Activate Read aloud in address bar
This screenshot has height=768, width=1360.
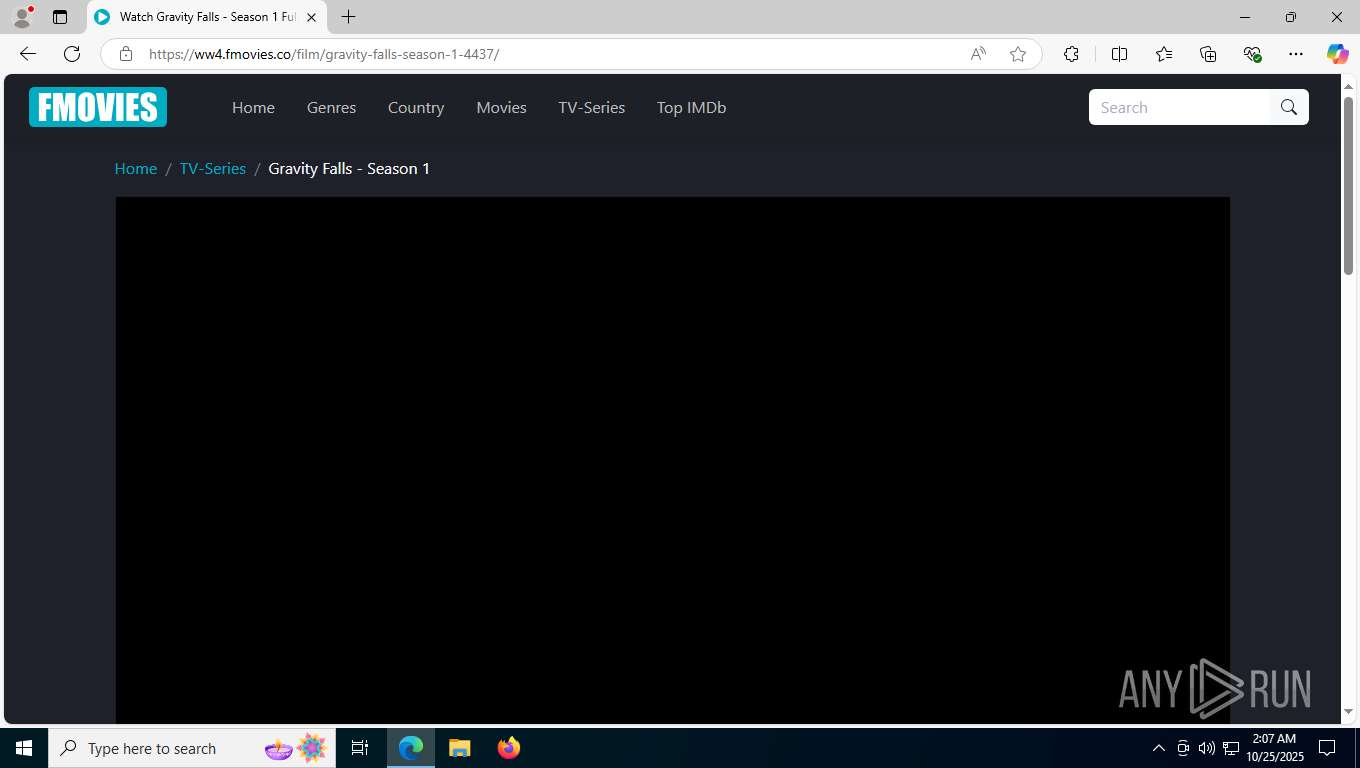pos(978,54)
